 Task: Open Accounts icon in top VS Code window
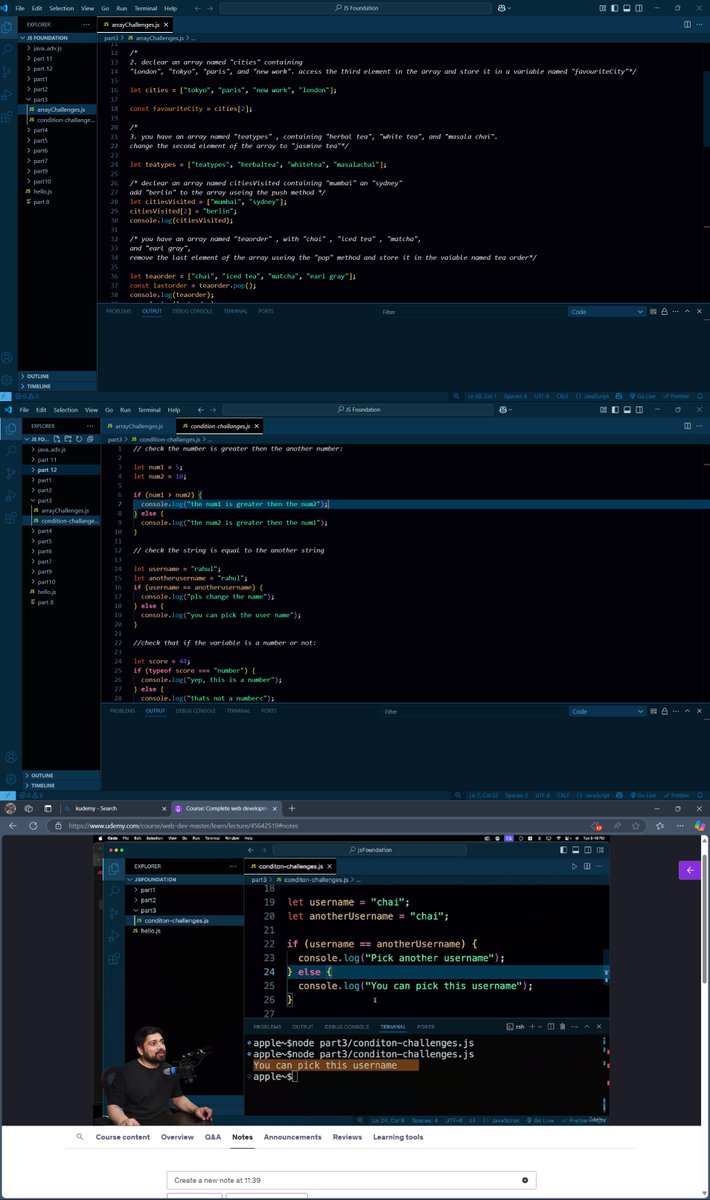click(x=7, y=357)
